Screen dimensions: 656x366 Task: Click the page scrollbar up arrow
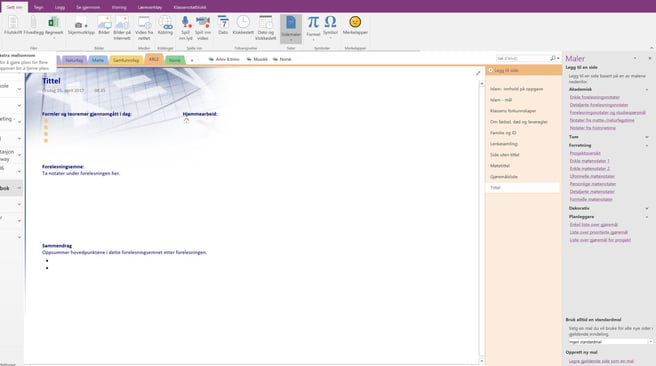pos(482,84)
